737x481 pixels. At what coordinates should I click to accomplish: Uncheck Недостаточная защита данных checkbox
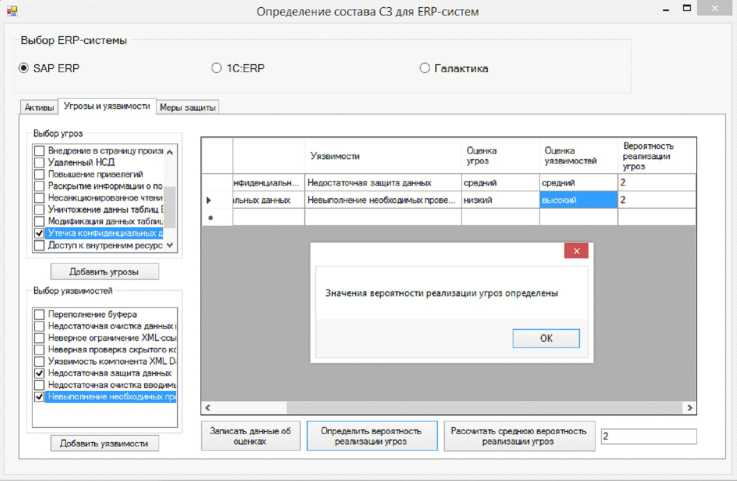point(39,373)
